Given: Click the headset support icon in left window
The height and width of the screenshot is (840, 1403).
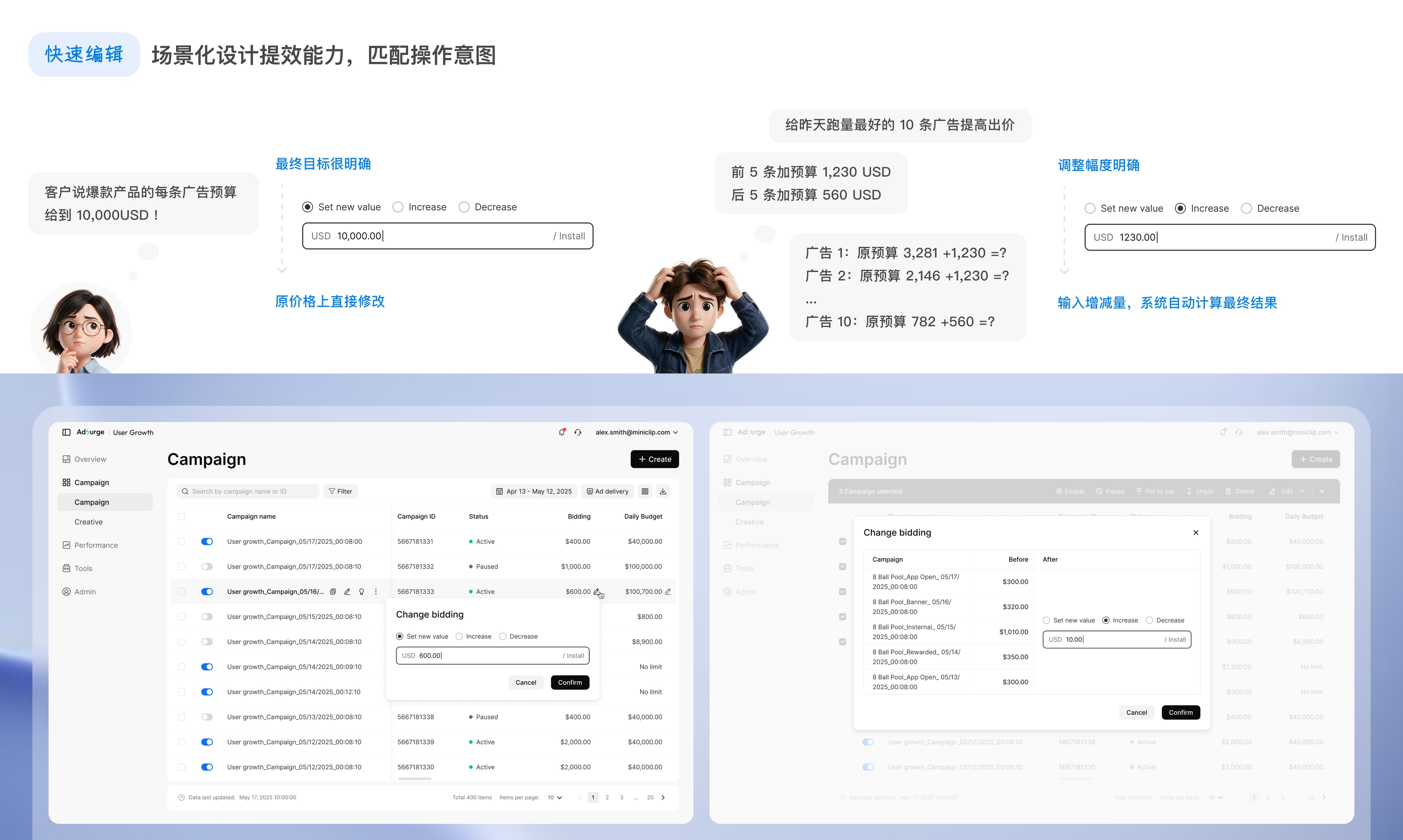Looking at the screenshot, I should [x=578, y=432].
